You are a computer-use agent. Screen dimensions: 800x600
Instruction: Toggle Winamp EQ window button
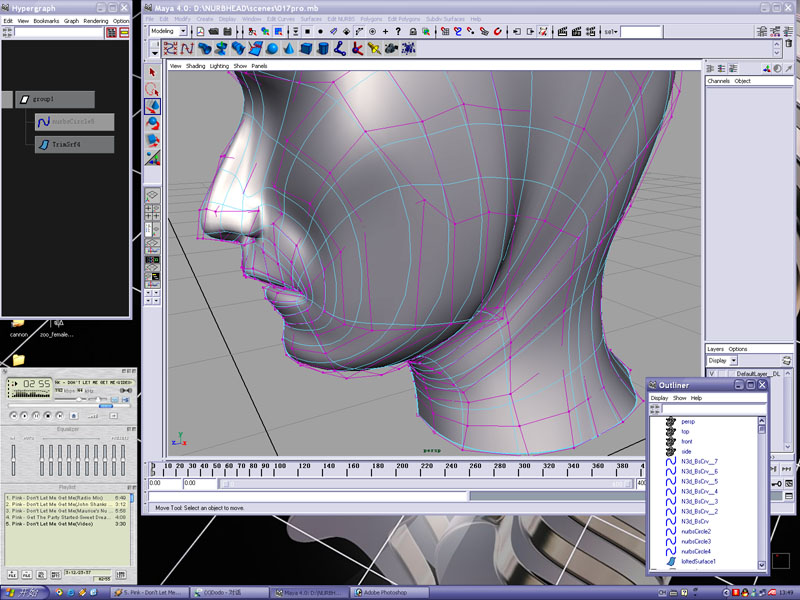pos(115,400)
